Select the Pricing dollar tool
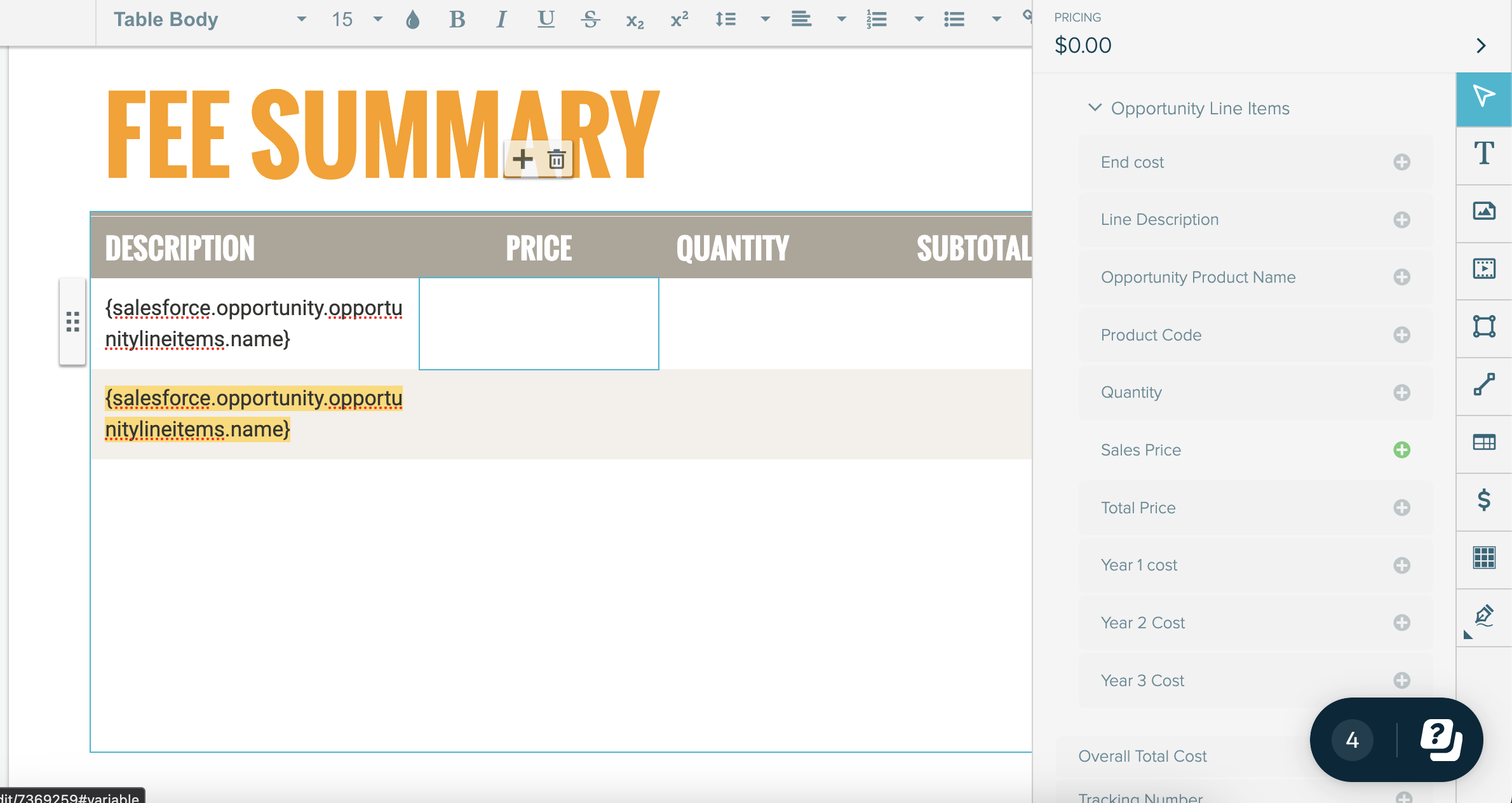This screenshot has width=1512, height=803. click(1484, 500)
